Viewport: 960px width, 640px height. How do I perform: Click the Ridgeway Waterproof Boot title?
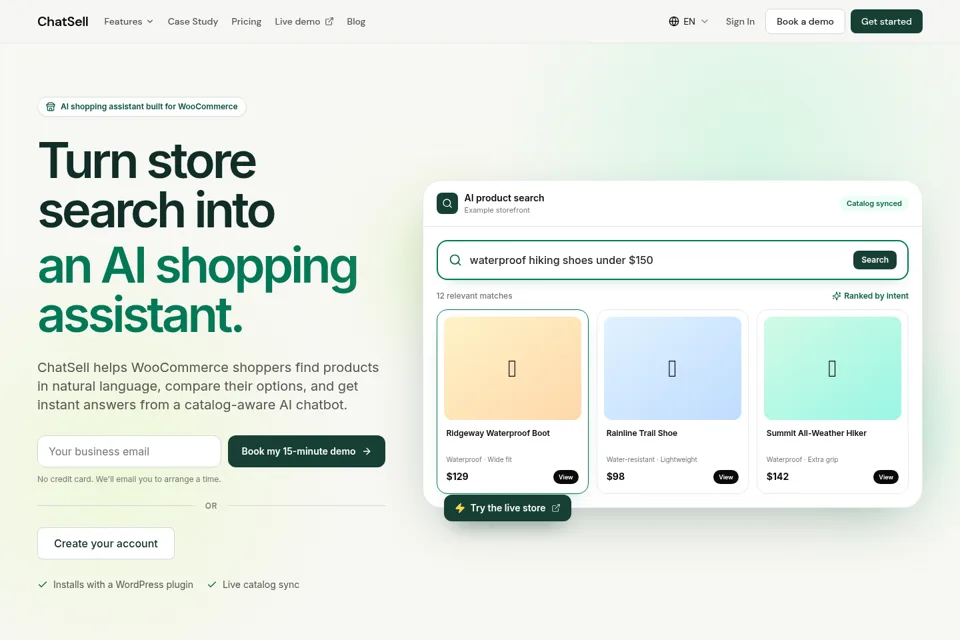point(498,433)
